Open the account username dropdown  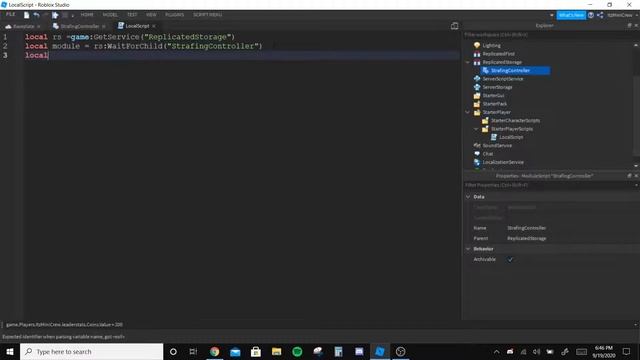(622, 15)
